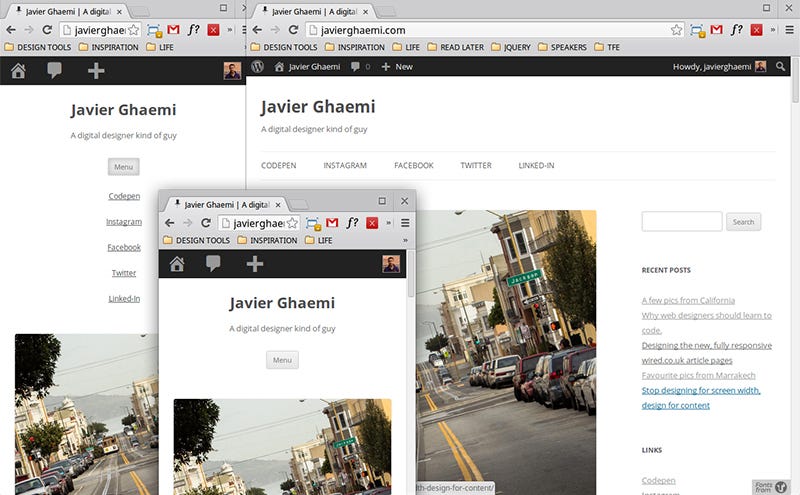This screenshot has width=800, height=495.
Task: Click the New button in the right window admin bar
Action: click(397, 66)
